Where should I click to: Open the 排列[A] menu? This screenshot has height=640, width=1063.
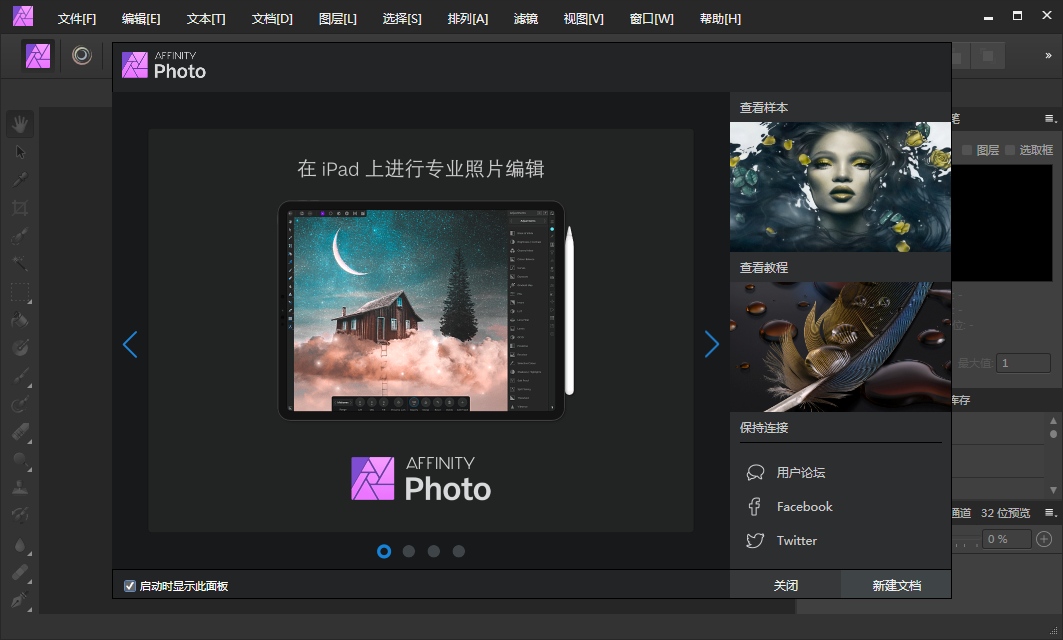click(468, 19)
